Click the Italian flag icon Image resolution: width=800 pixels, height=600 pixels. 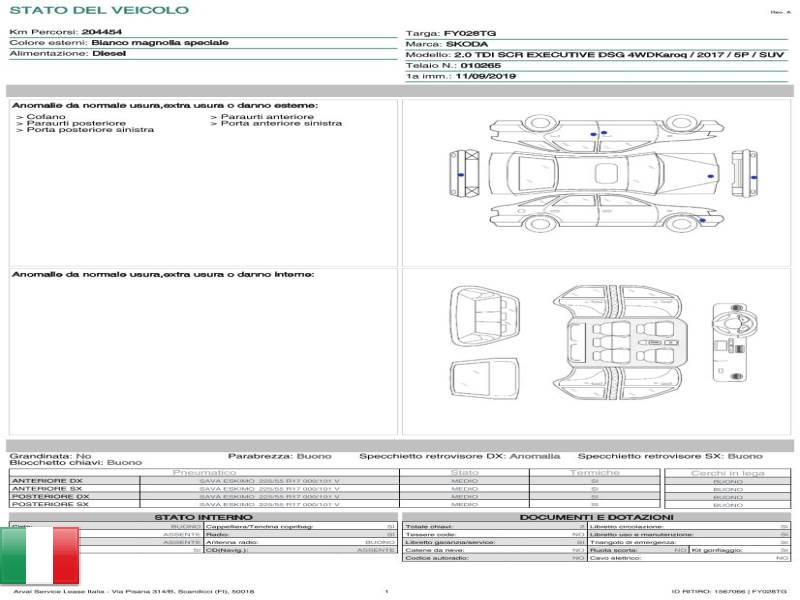tap(39, 556)
